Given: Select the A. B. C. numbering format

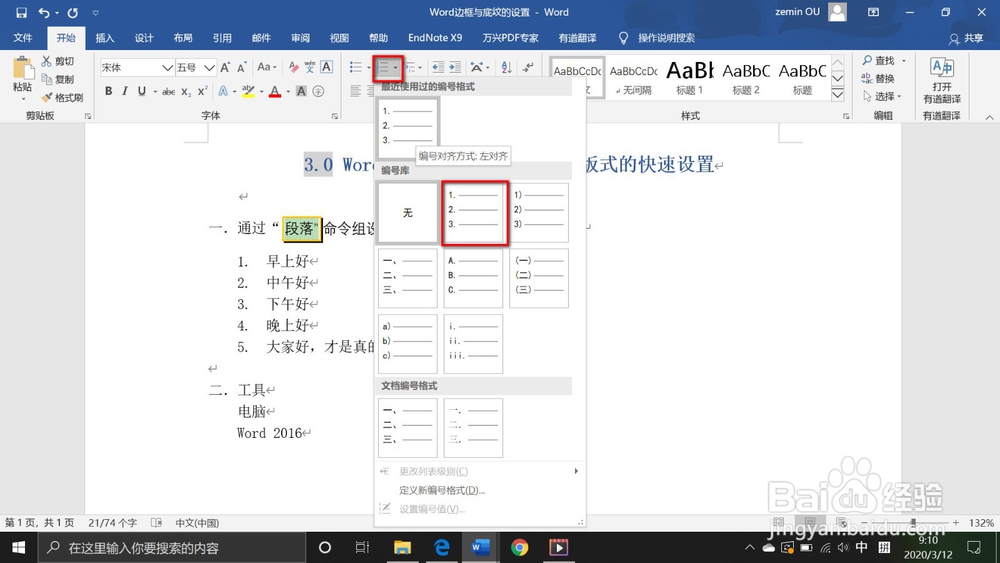Looking at the screenshot, I should [473, 278].
